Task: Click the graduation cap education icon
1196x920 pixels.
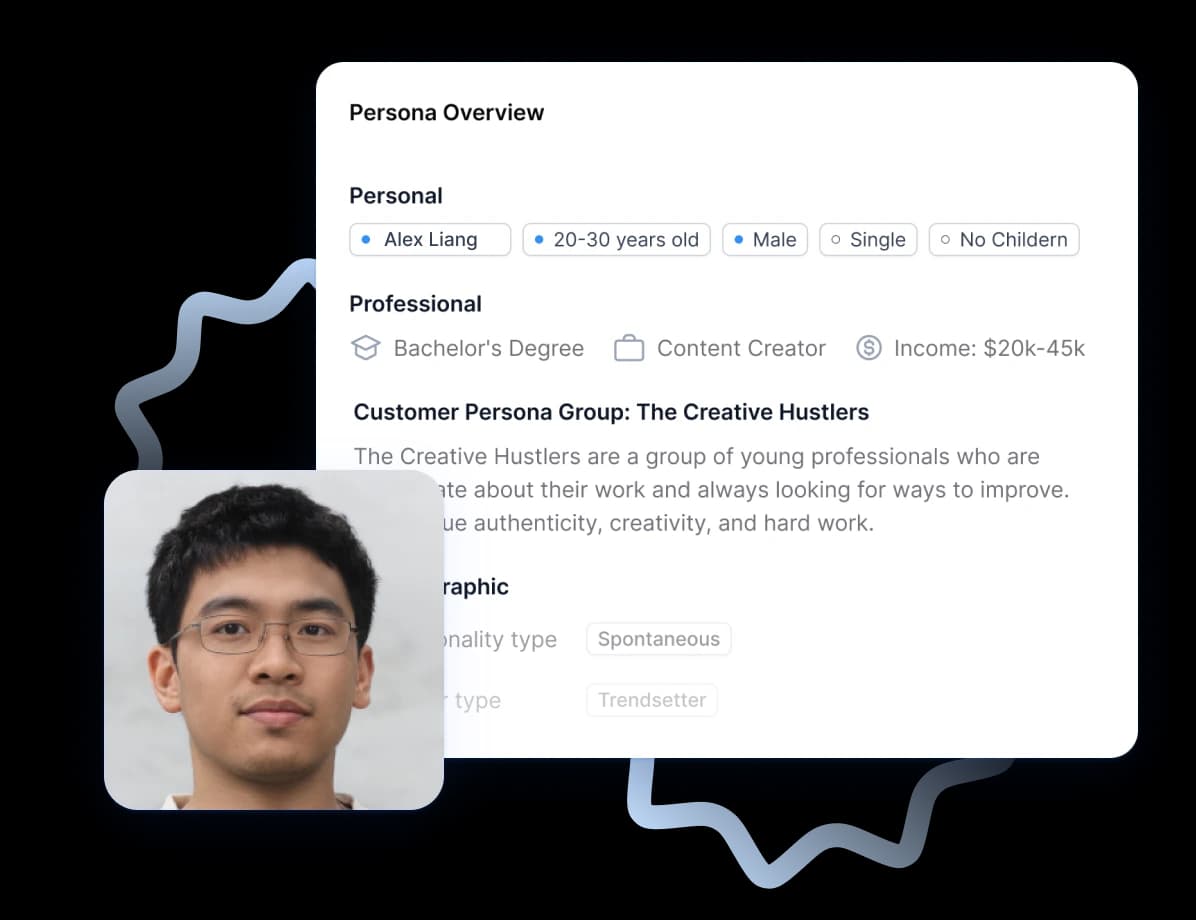Action: click(366, 347)
